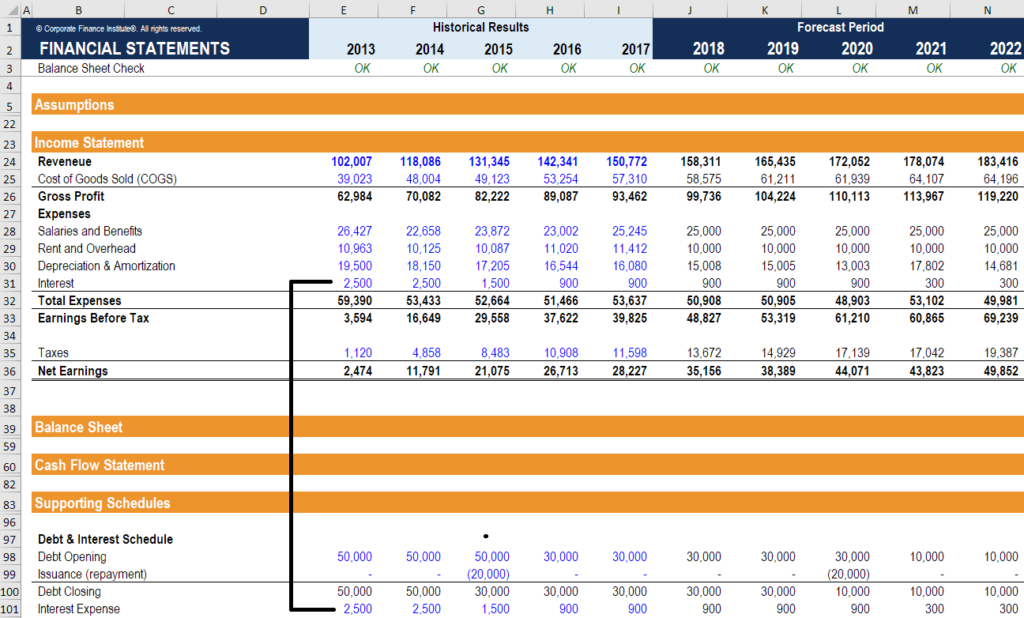The width and height of the screenshot is (1024, 618).
Task: Click the comment marker dot above Debt & Interest Schedule
Action: [486, 536]
